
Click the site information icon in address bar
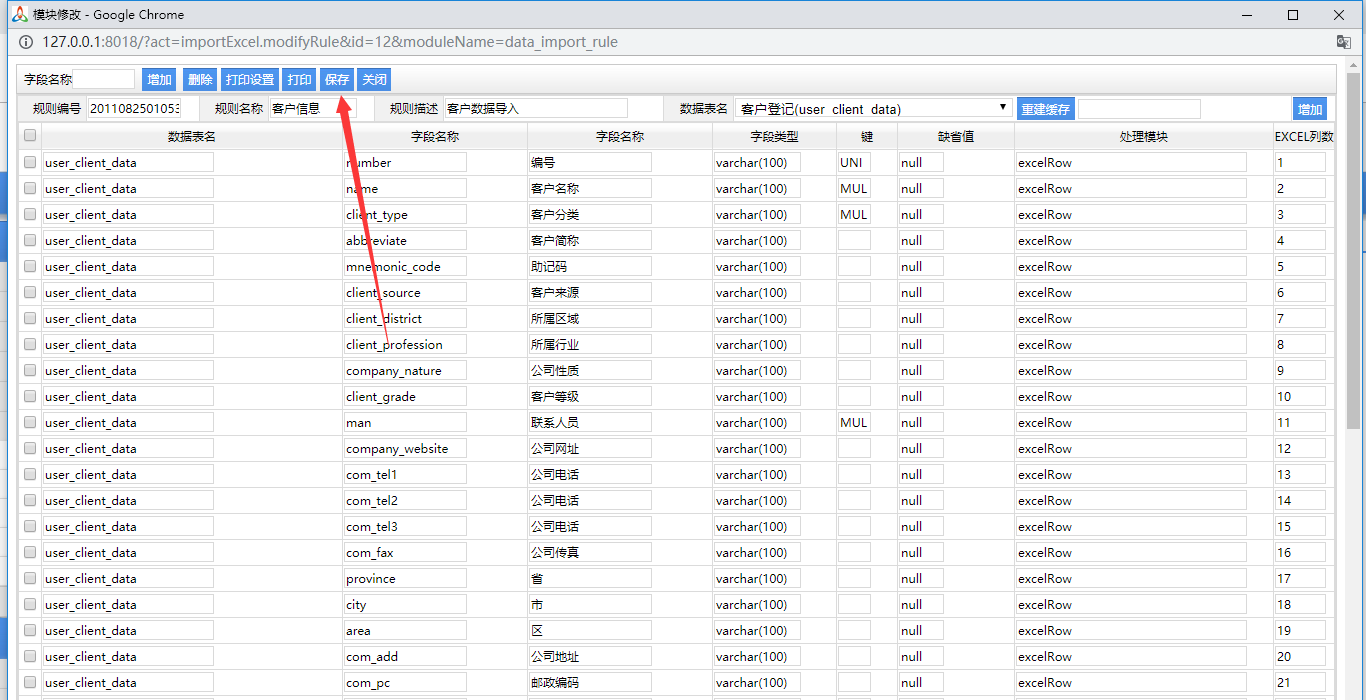tap(26, 42)
